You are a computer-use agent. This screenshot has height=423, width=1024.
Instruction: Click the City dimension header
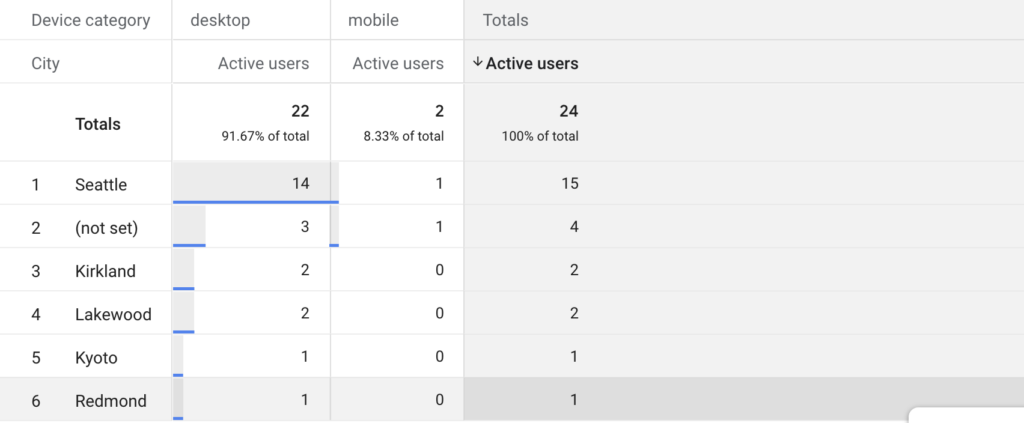pyautogui.click(x=45, y=64)
